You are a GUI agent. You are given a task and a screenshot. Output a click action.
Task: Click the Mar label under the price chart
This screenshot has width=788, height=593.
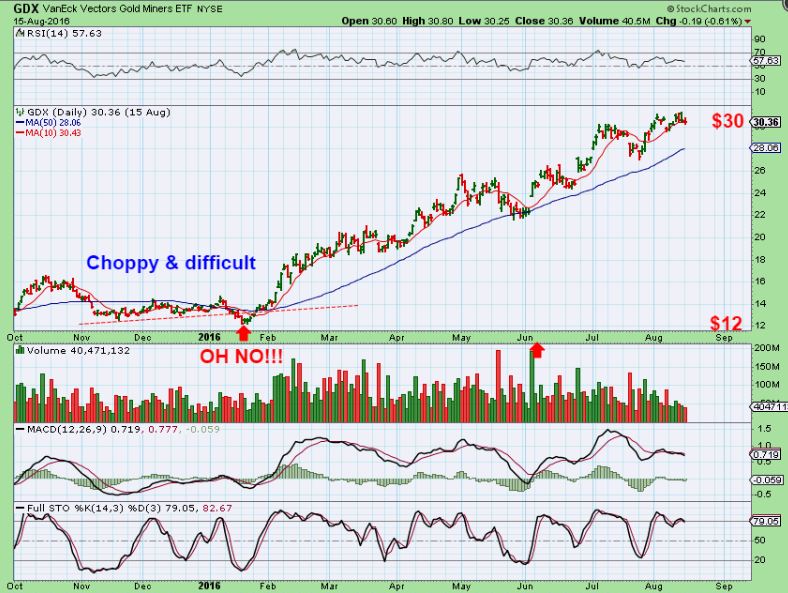click(329, 337)
